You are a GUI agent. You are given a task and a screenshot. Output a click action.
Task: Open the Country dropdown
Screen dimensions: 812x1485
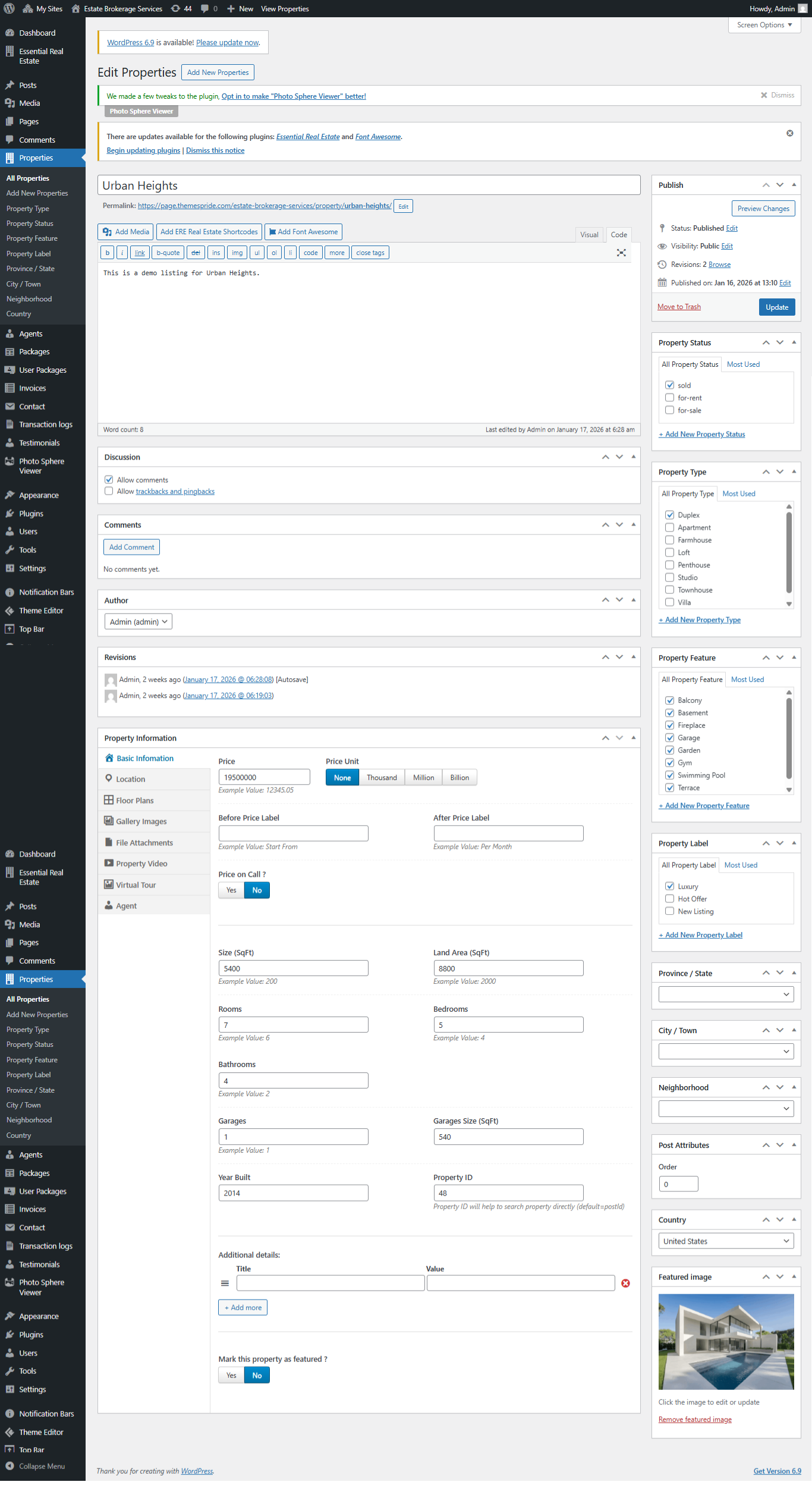coord(726,1241)
